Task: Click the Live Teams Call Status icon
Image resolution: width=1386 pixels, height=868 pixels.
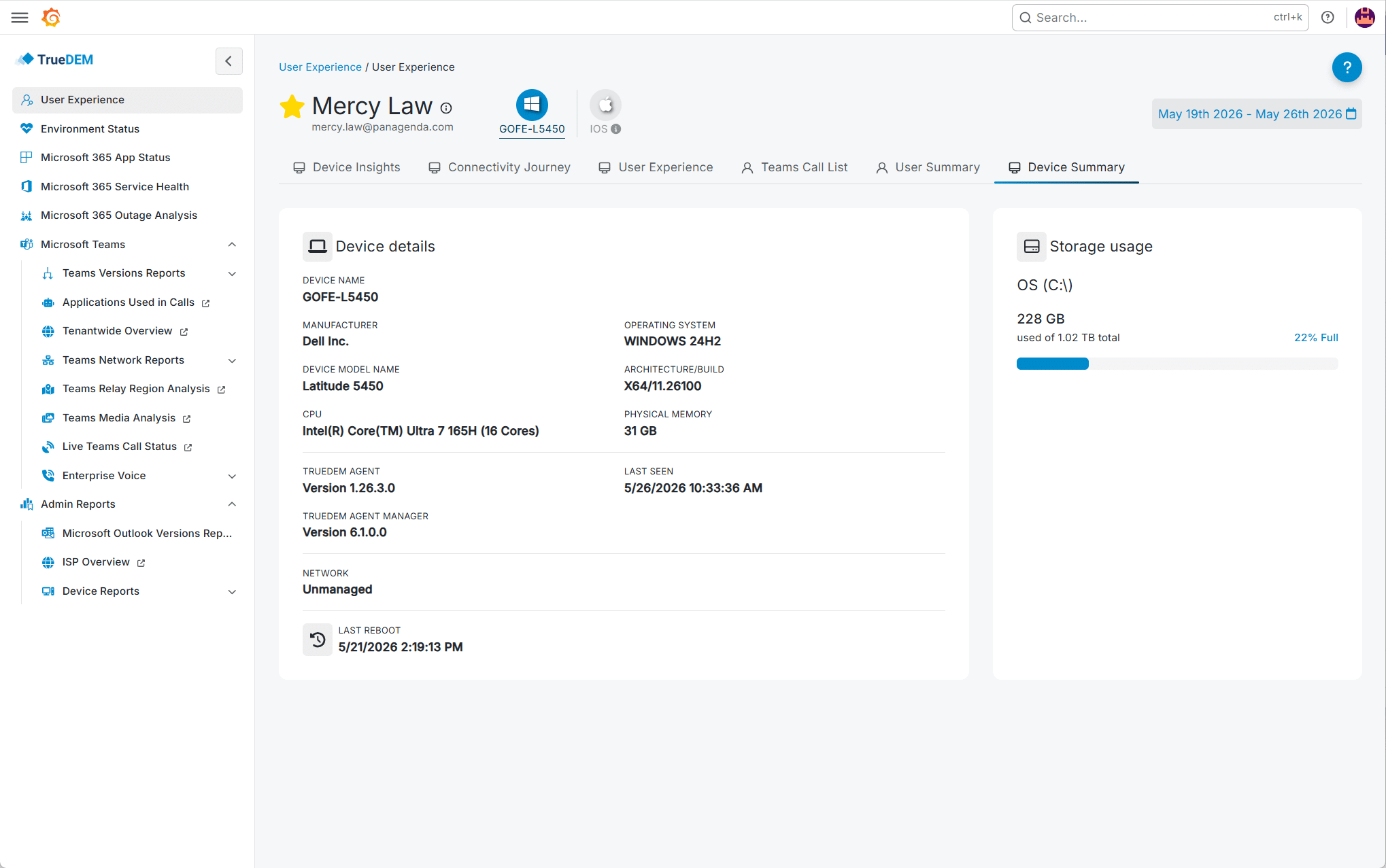Action: [x=48, y=447]
